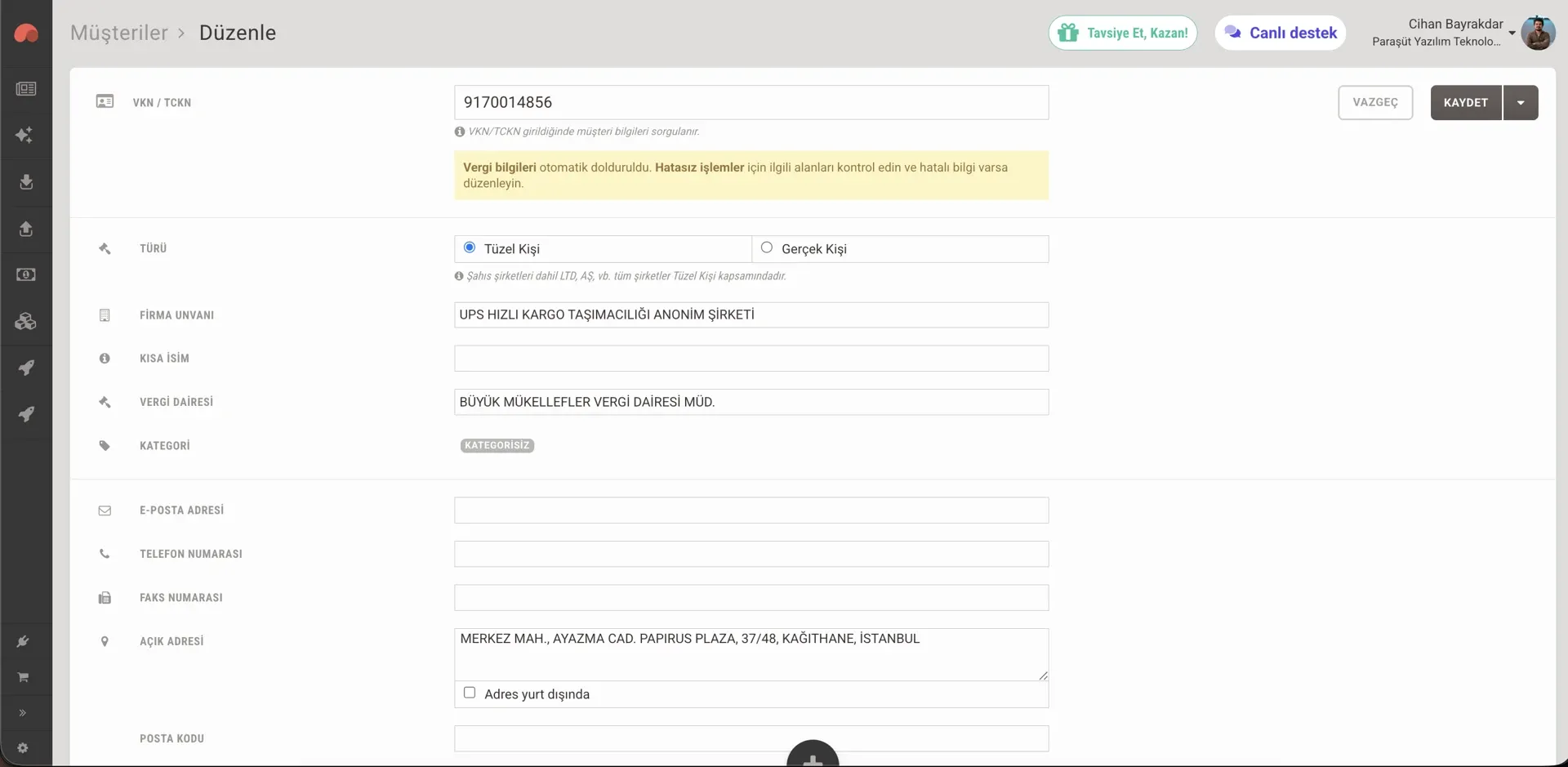This screenshot has height=767, width=1568.
Task: Click the settings gear in the sidebar bottom
Action: click(x=23, y=747)
